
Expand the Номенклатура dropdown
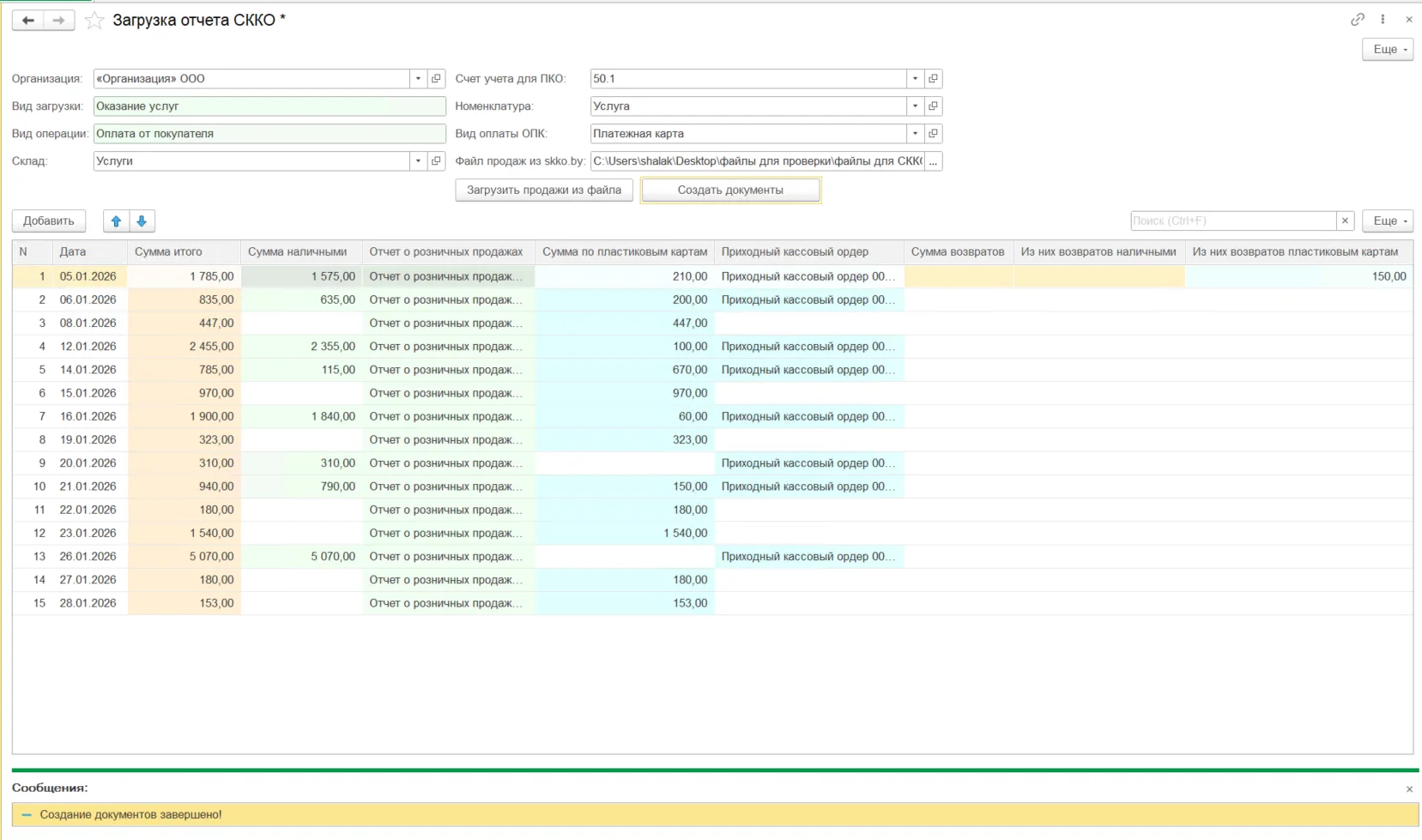click(915, 106)
